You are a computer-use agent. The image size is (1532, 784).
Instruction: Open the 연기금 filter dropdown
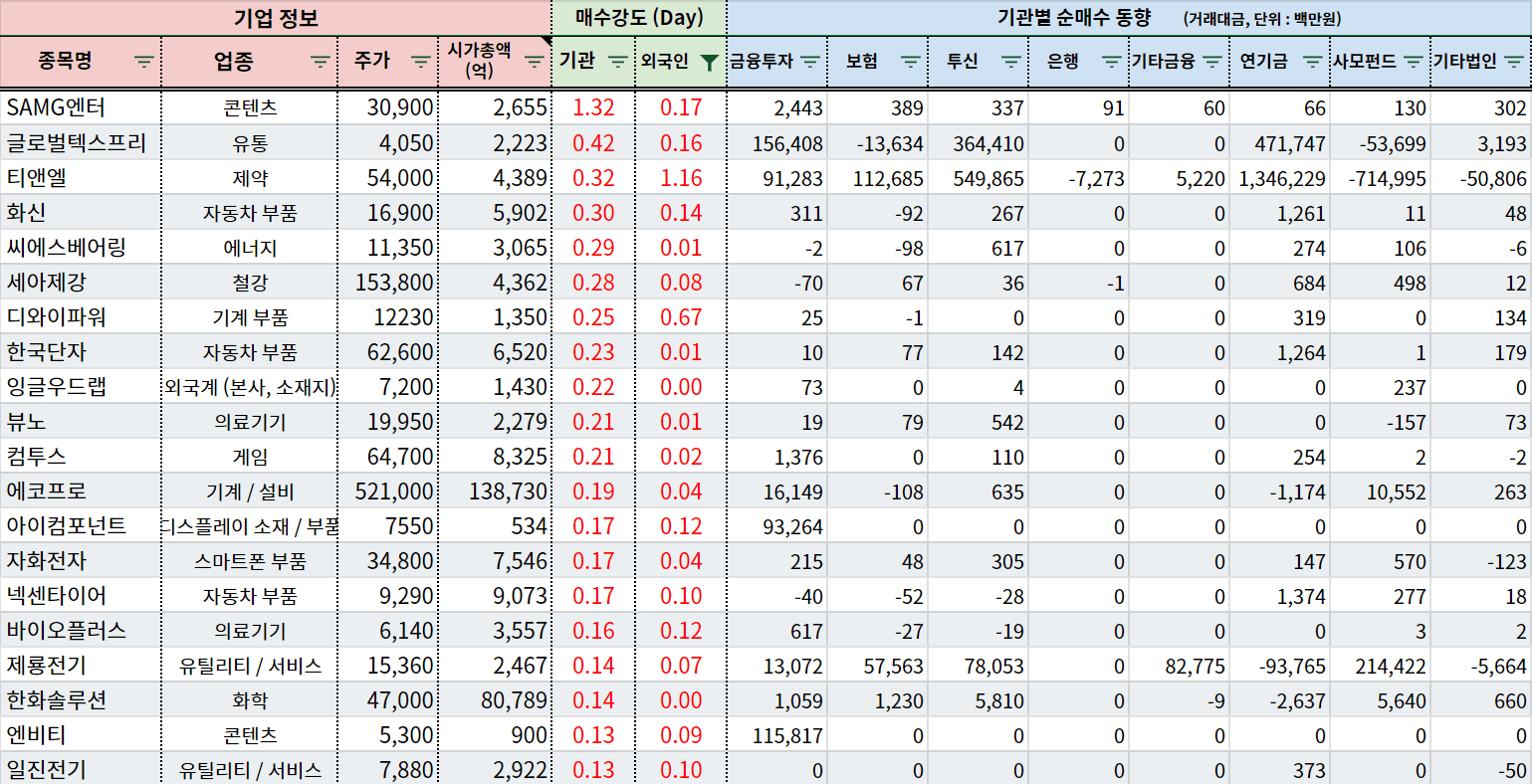coord(1313,62)
